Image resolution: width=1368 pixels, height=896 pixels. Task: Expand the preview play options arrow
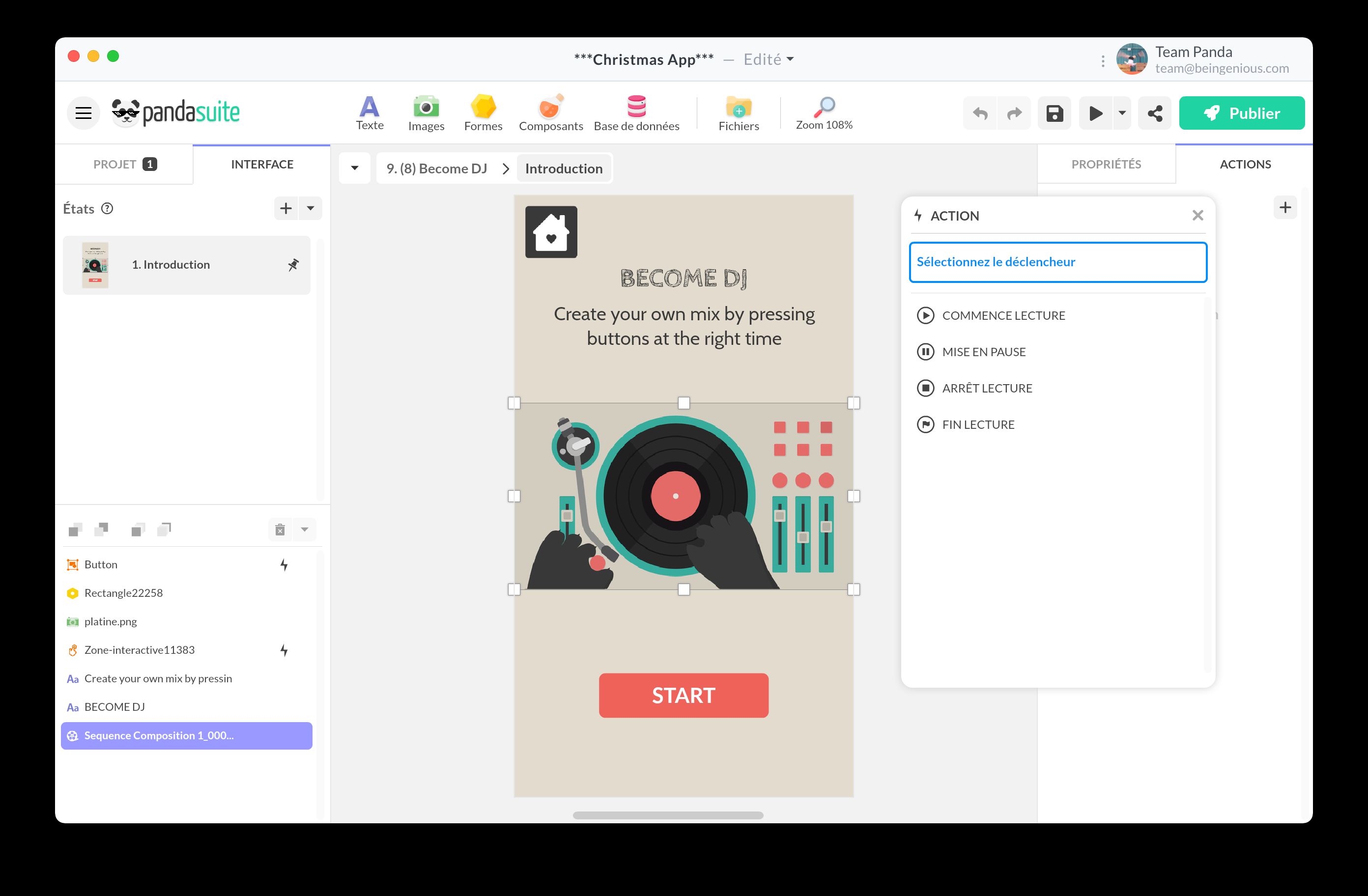coord(1121,113)
